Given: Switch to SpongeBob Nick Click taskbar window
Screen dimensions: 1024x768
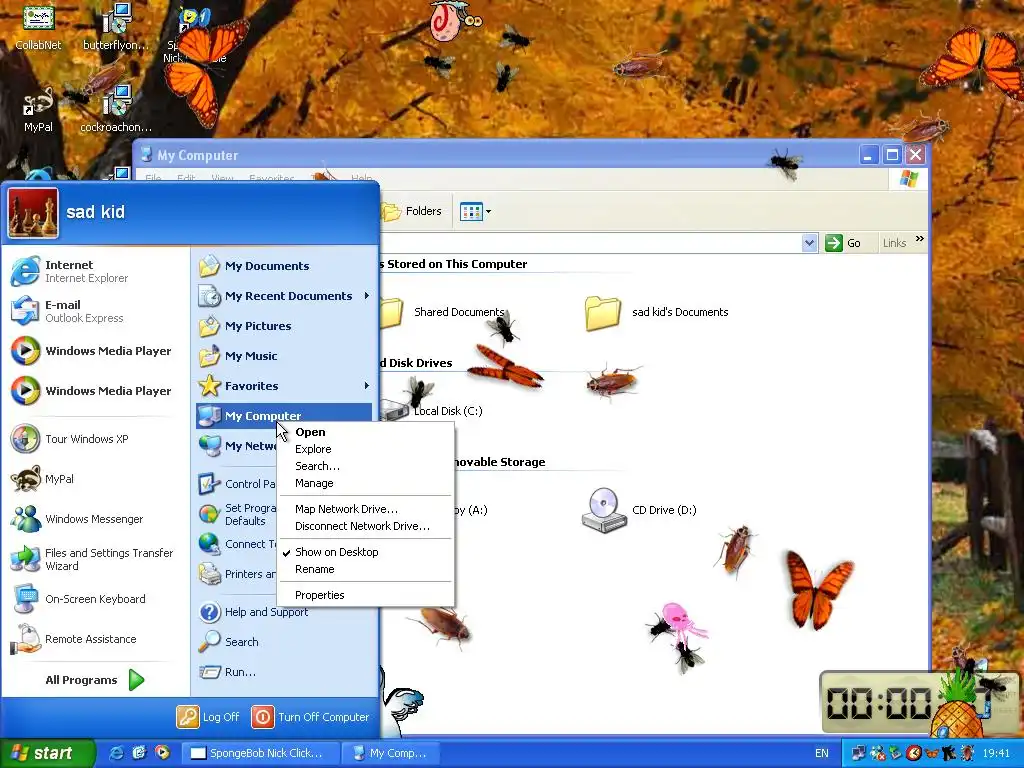Looking at the screenshot, I should pyautogui.click(x=261, y=753).
